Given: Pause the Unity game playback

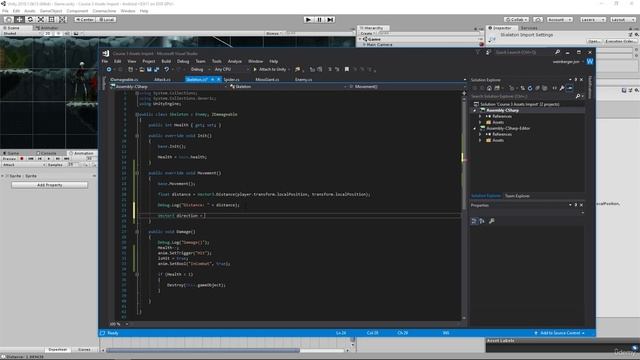Looking at the screenshot, I should pos(319,20).
